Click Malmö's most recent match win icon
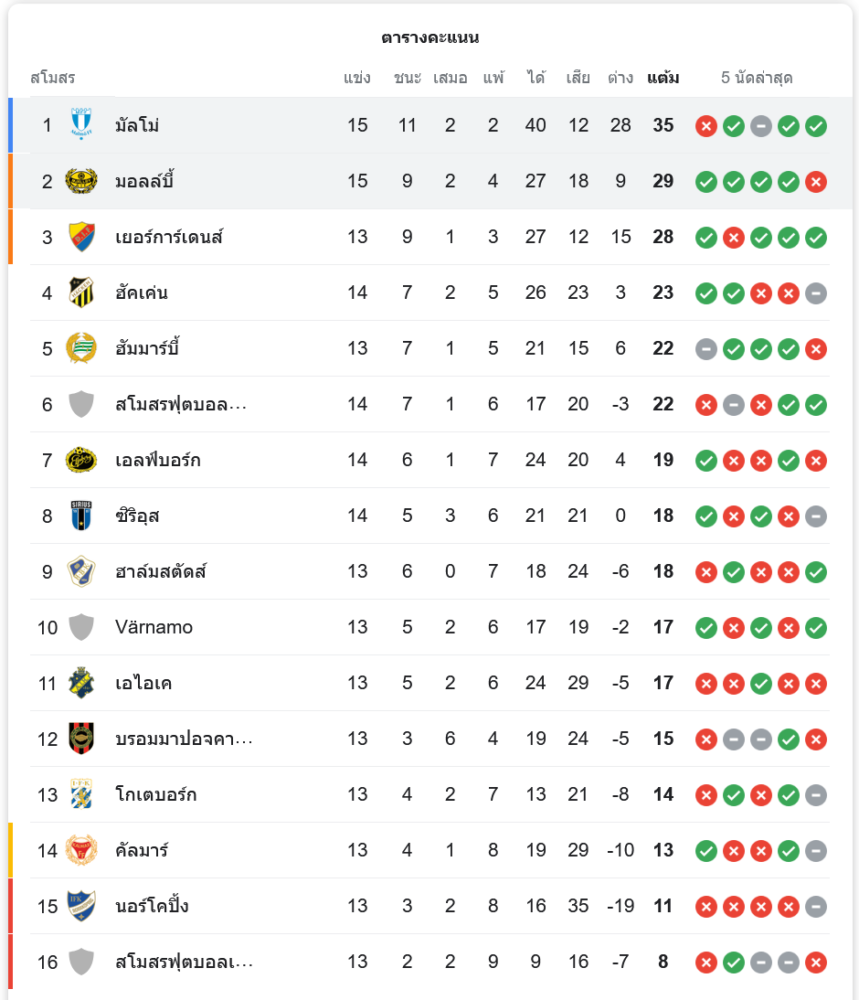The width and height of the screenshot is (859, 1000). click(816, 126)
